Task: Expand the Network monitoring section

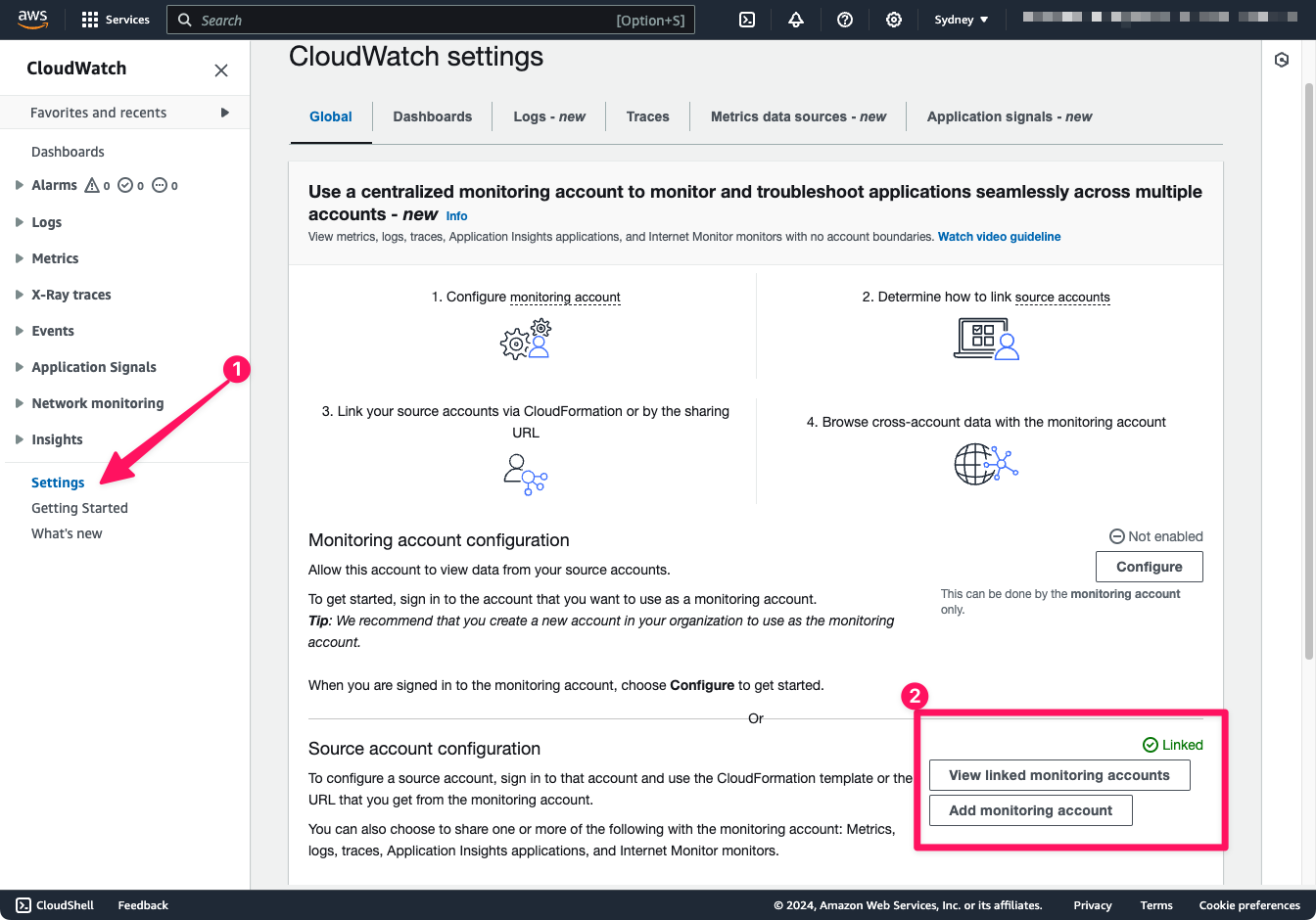Action: click(x=19, y=403)
